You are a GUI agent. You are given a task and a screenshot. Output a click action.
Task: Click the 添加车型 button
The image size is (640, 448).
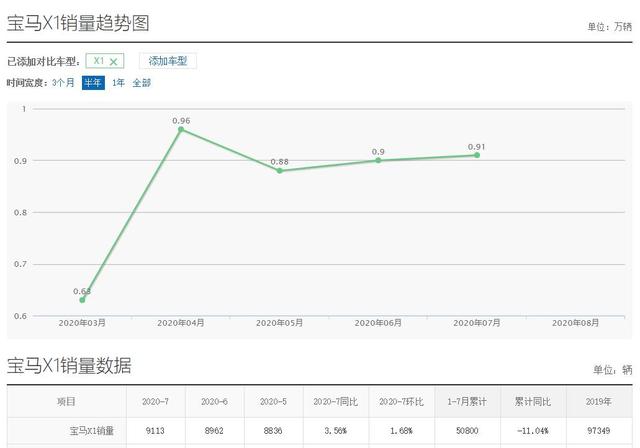(x=168, y=61)
